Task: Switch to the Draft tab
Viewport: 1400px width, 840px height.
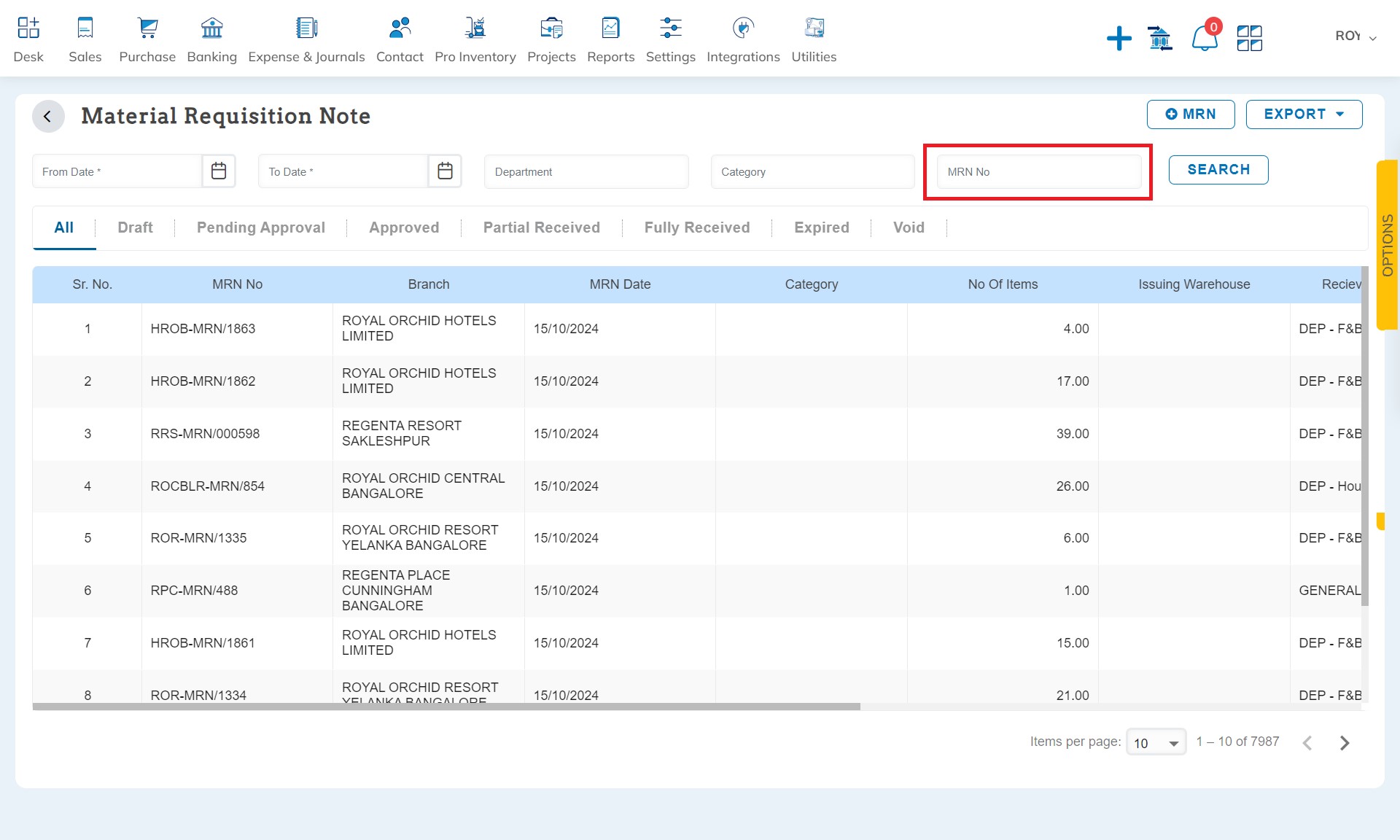Action: pos(135,227)
